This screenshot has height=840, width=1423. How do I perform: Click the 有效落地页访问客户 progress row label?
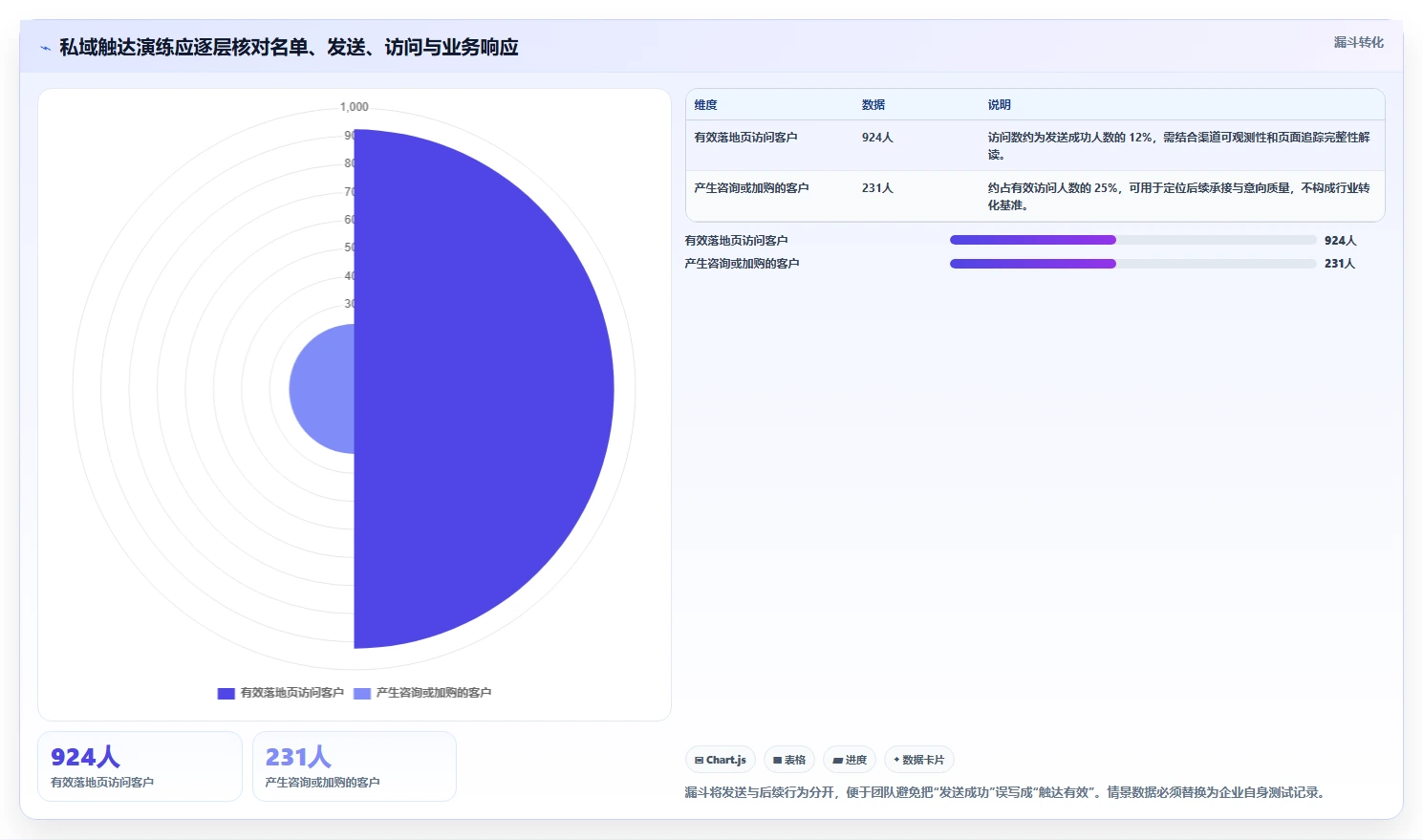(x=736, y=241)
